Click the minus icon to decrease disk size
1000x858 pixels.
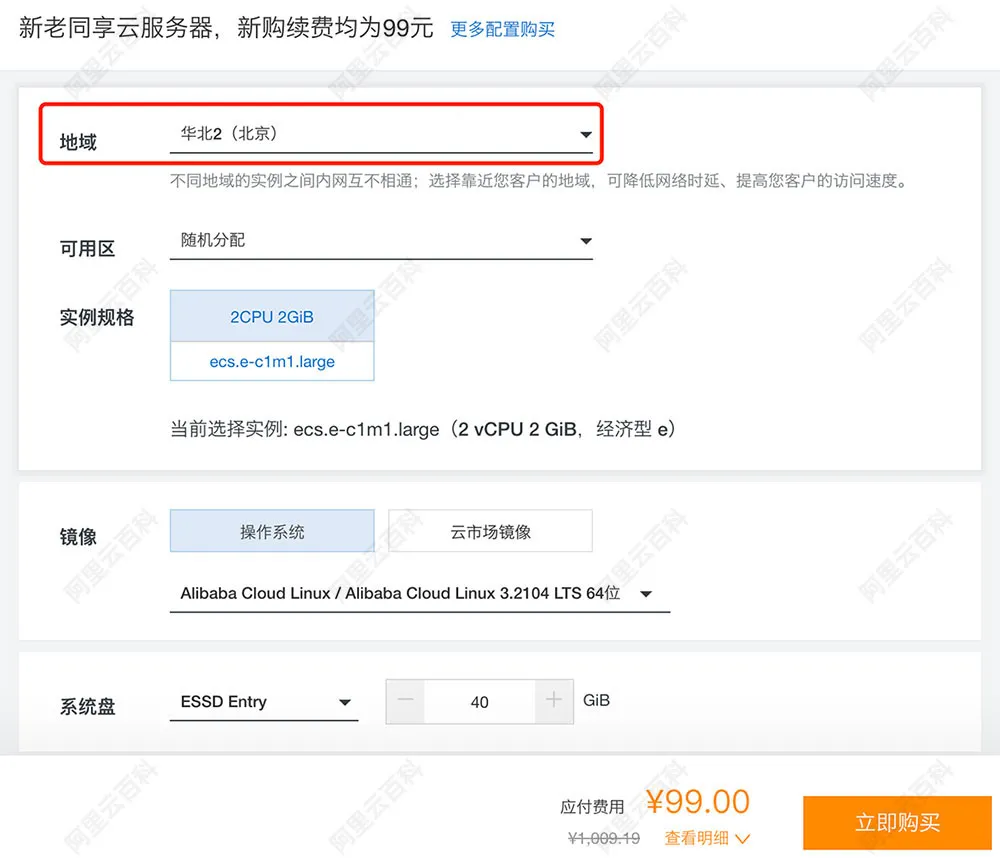404,701
